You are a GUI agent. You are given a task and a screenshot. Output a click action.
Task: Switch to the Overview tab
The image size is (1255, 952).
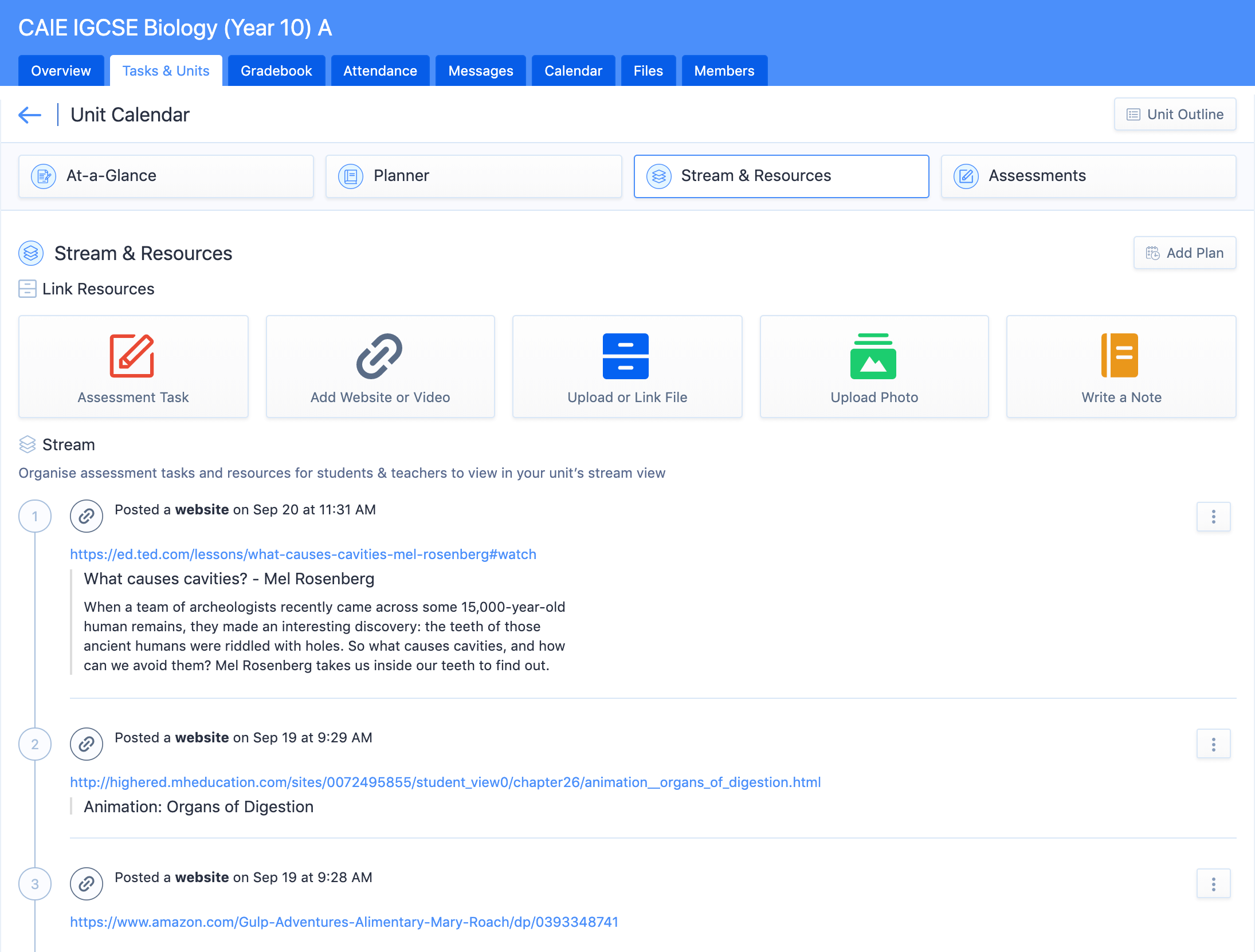pyautogui.click(x=61, y=70)
